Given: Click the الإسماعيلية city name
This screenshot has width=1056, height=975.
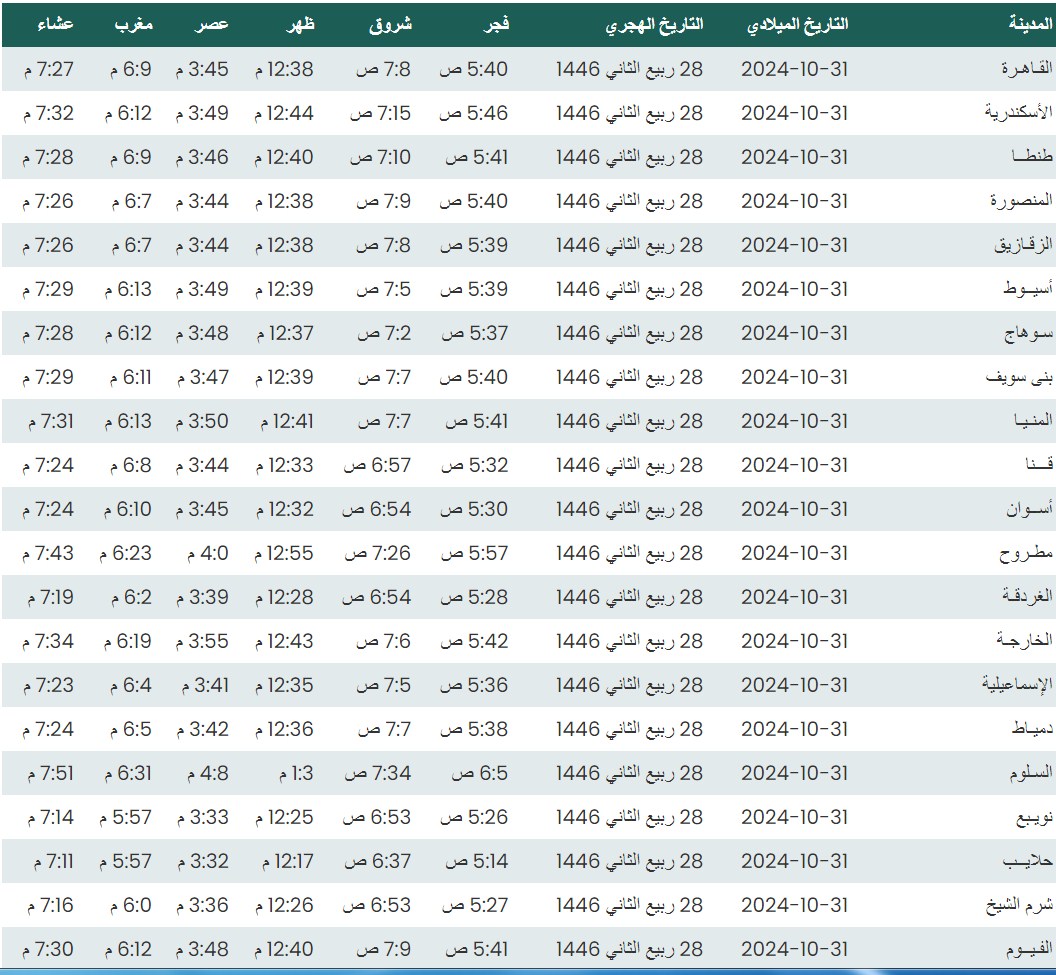Looking at the screenshot, I should pos(1017,685).
